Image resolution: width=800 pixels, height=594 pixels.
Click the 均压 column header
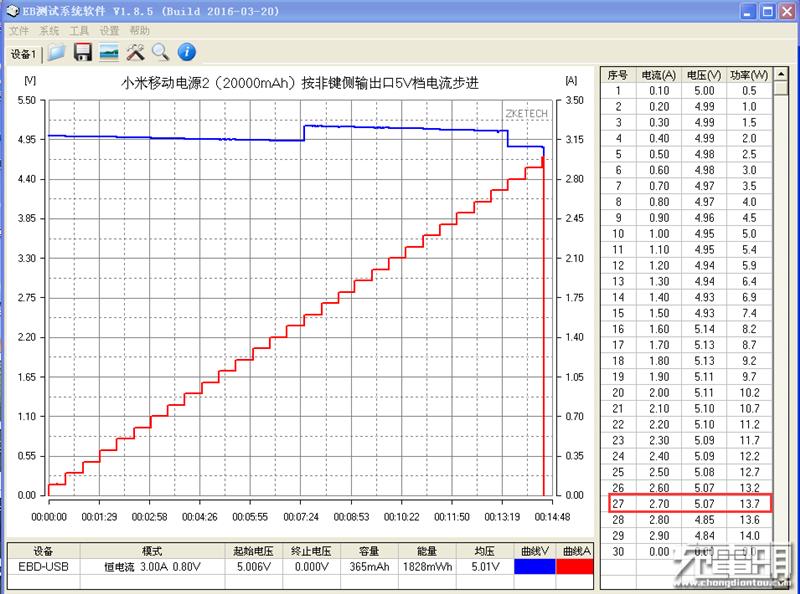click(485, 551)
